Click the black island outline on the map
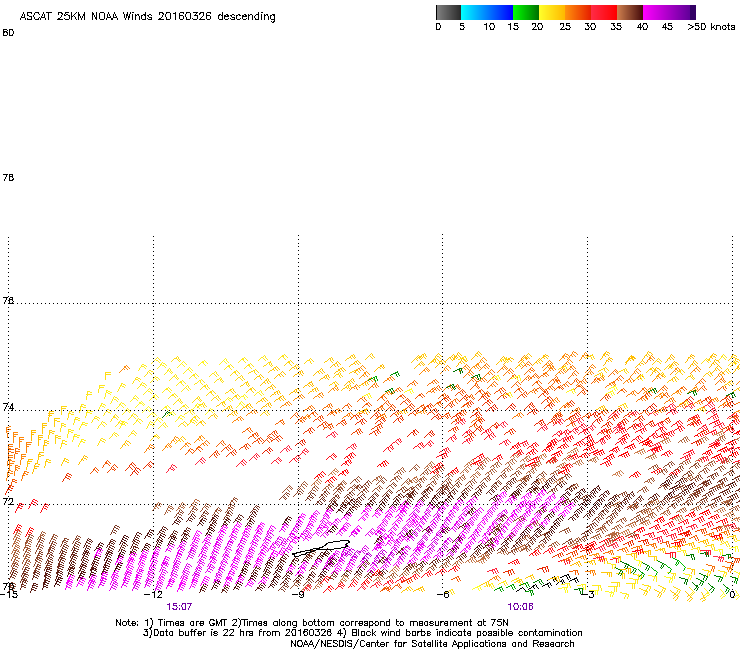The width and height of the screenshot is (740, 650). pos(321,548)
